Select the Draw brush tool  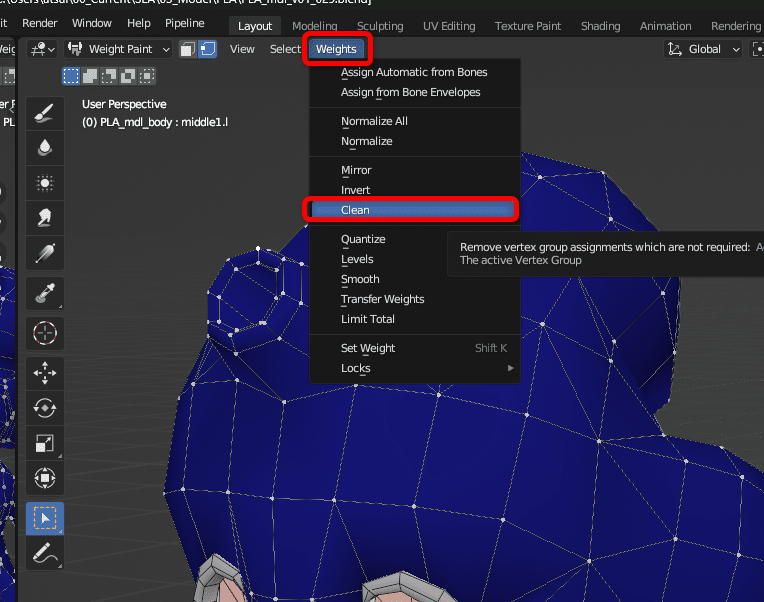point(45,113)
